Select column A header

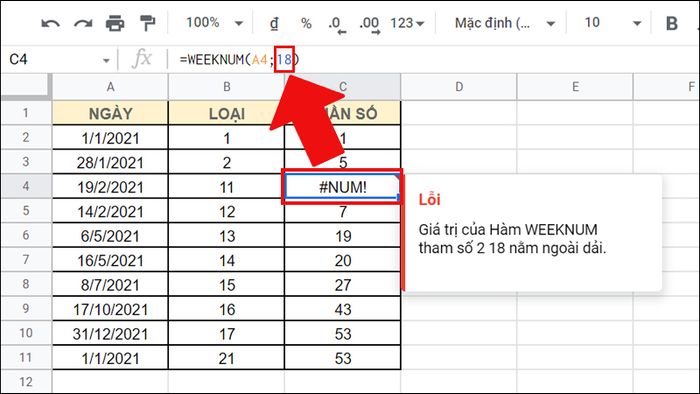[110, 87]
